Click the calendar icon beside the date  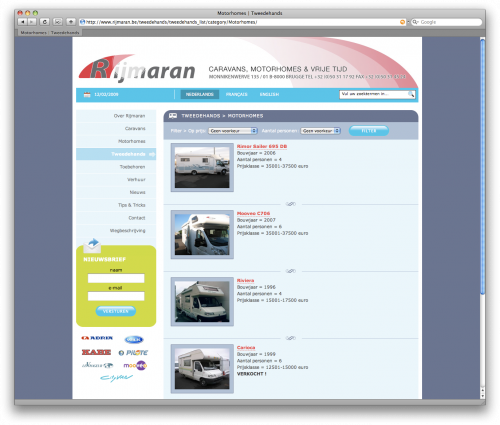[x=87, y=94]
